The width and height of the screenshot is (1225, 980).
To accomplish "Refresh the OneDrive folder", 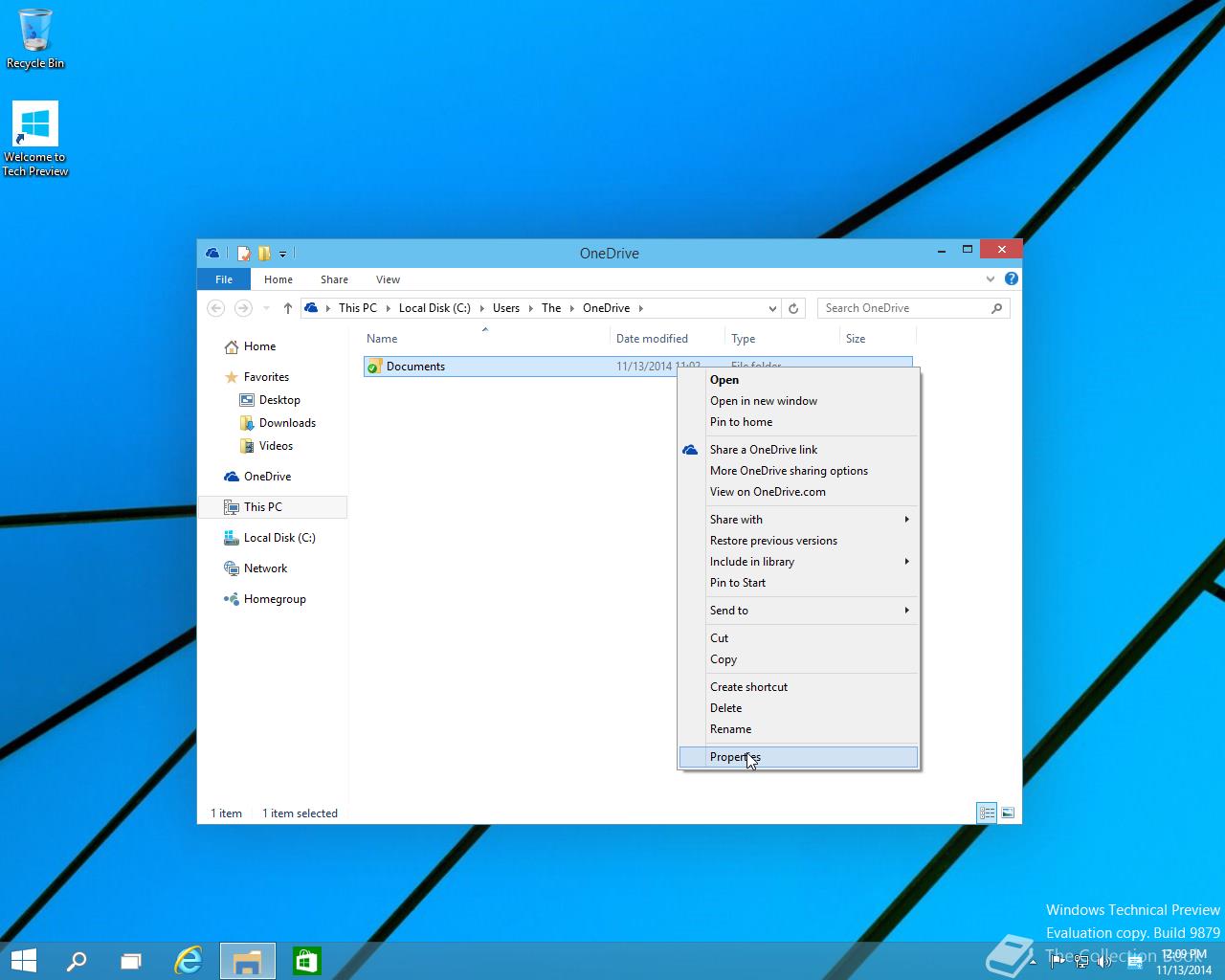I will point(793,308).
